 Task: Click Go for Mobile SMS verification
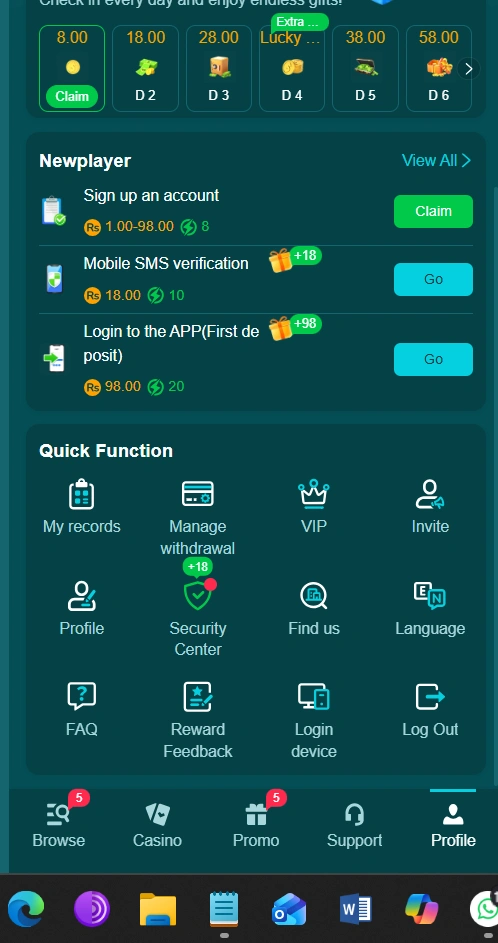(433, 279)
